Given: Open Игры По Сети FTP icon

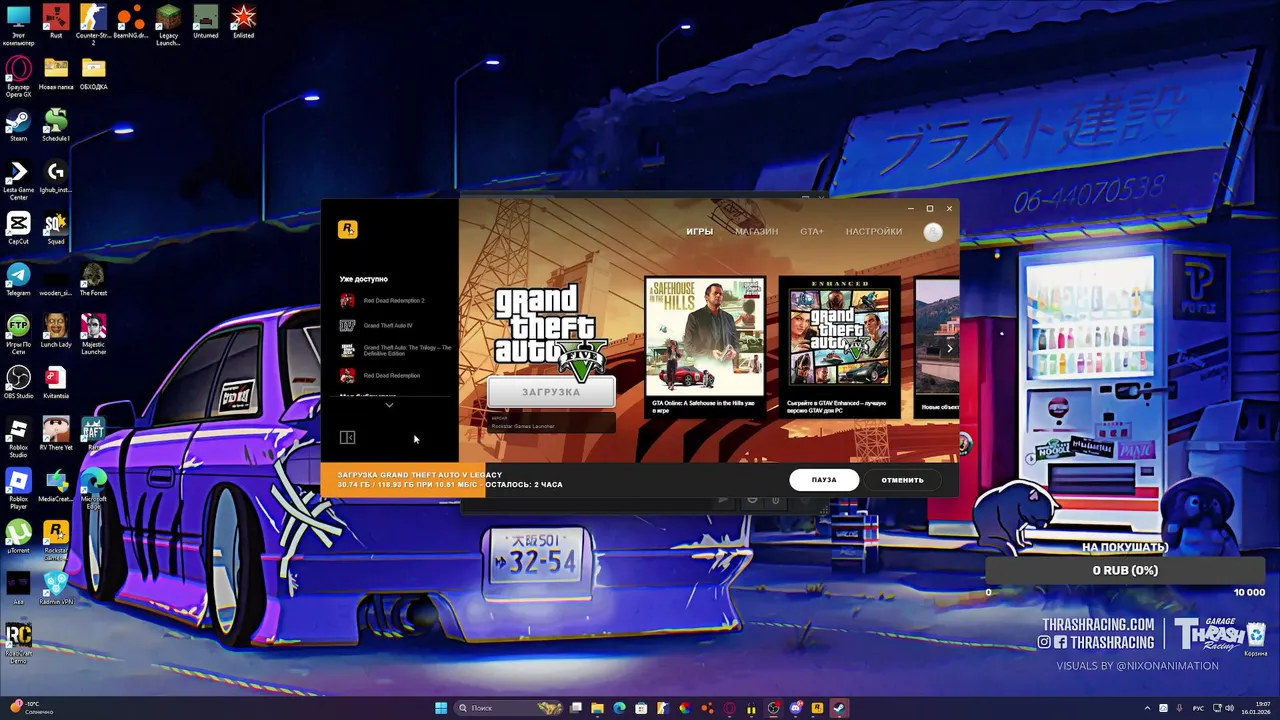Looking at the screenshot, I should coord(18,335).
